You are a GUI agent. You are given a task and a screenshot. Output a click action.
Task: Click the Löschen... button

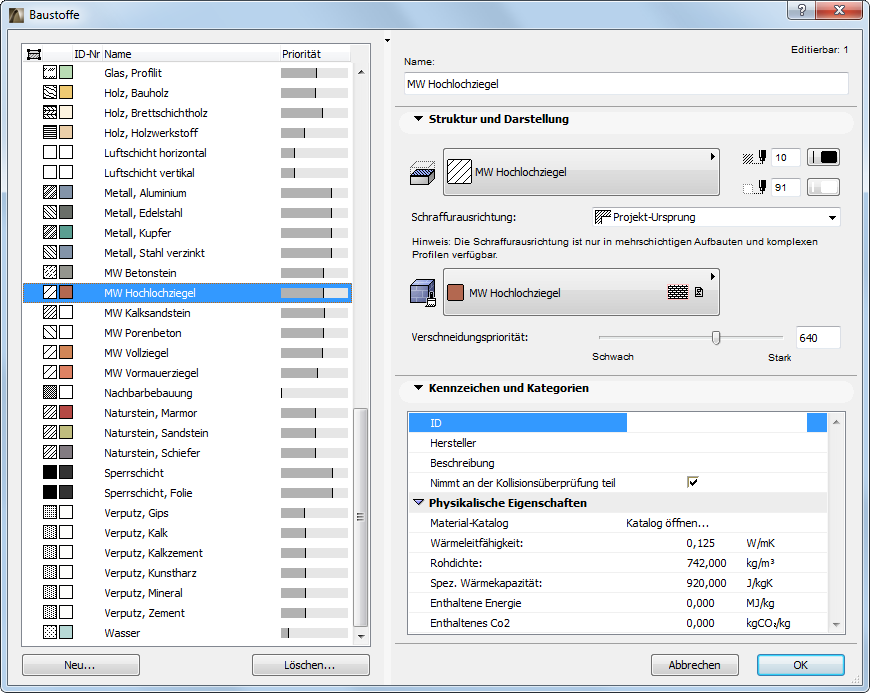311,665
